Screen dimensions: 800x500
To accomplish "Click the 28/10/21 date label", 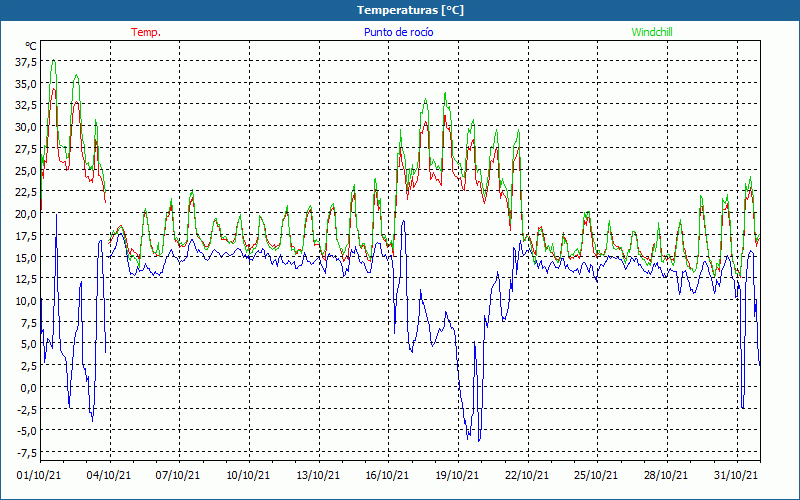I will point(666,475).
